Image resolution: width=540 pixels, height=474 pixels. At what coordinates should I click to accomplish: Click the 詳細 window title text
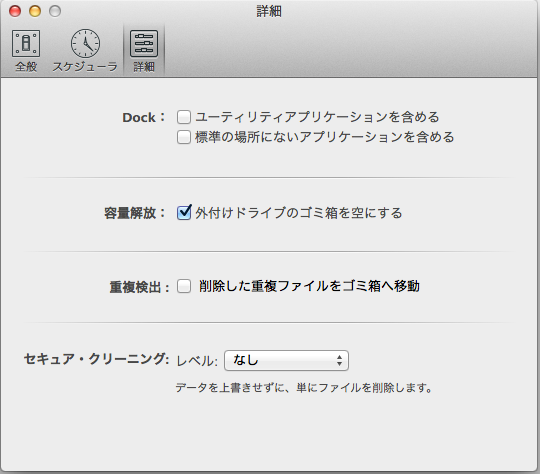[x=269, y=11]
